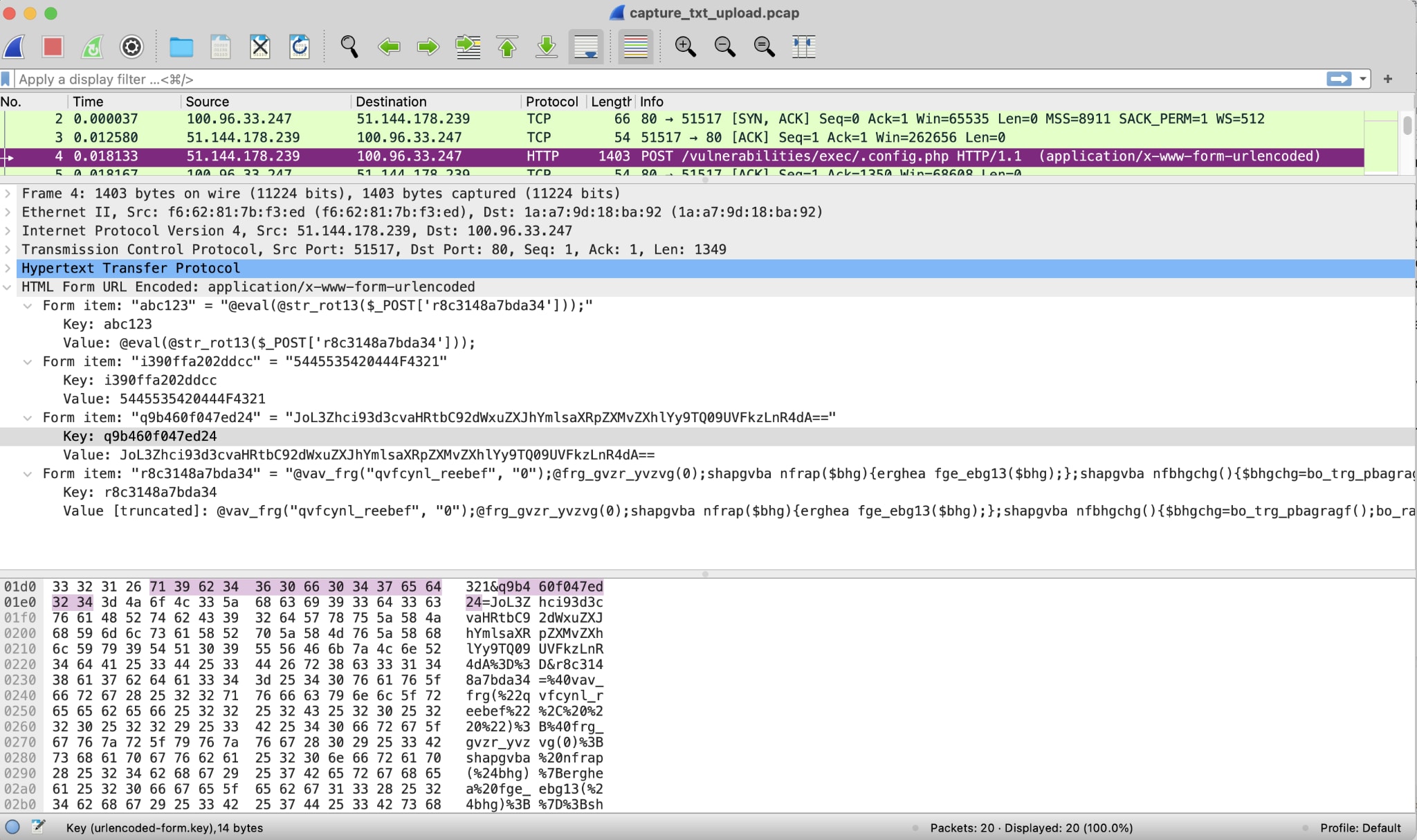Go forward in packet history arrow

[428, 47]
